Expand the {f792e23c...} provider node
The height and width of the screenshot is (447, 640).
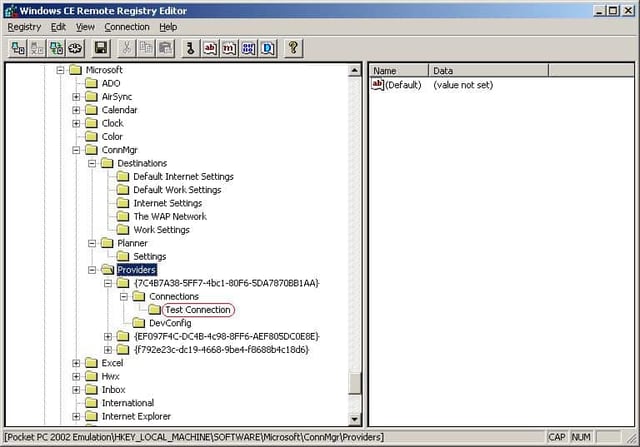coord(108,350)
